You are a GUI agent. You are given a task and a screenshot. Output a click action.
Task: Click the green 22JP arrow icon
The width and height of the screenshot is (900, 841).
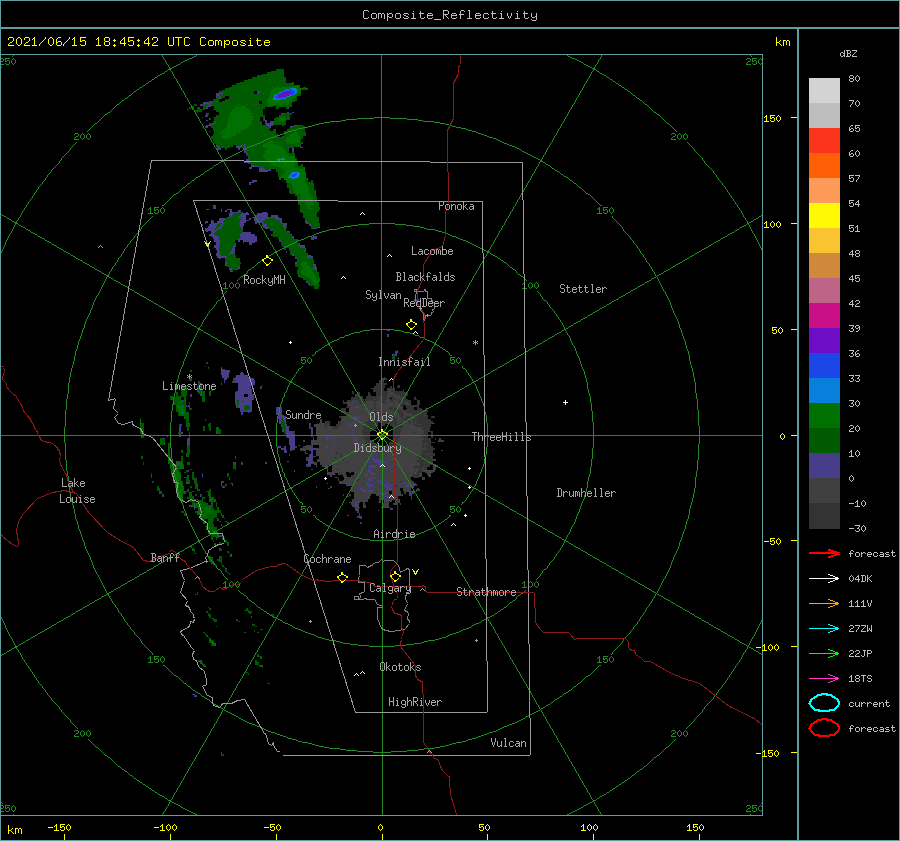(824, 653)
